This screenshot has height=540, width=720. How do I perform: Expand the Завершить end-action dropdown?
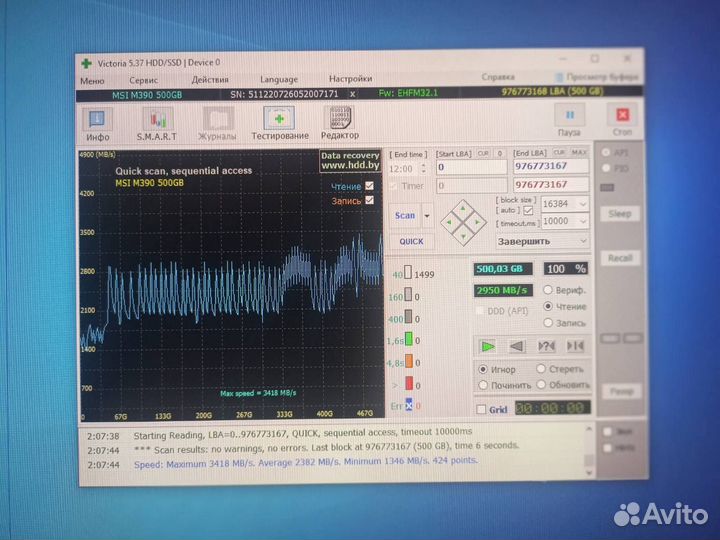pos(582,241)
